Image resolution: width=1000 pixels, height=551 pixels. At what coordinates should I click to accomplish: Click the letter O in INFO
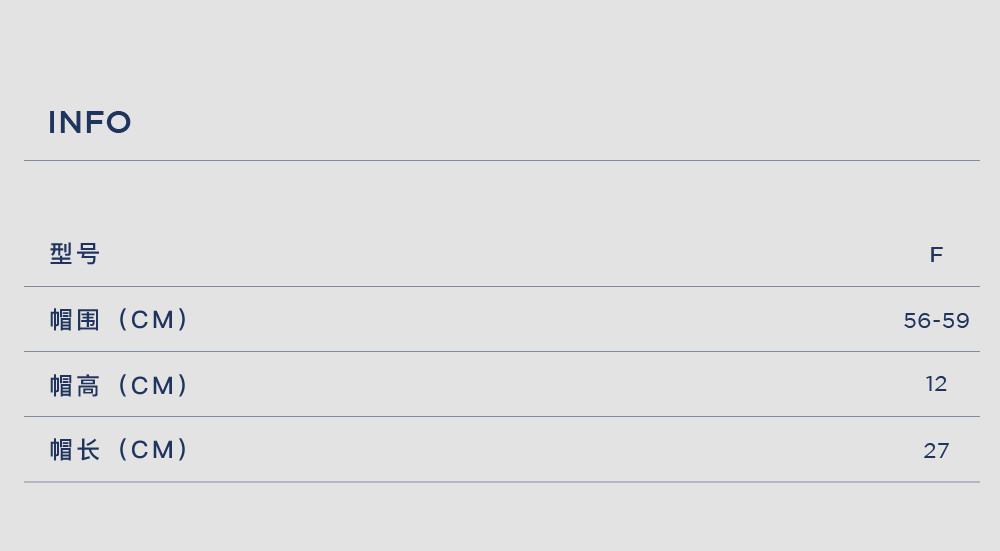point(119,122)
